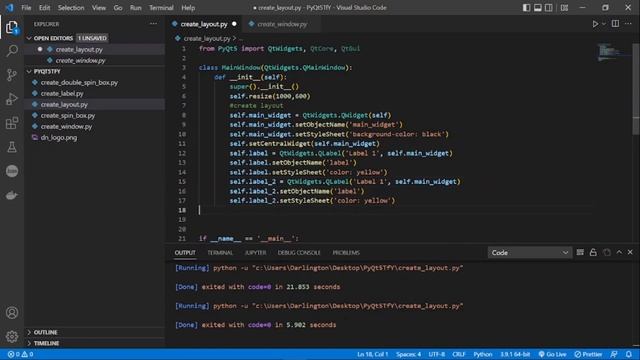This screenshot has height=360, width=640.
Task: Open the Accounts menu icon
Action: [12, 313]
